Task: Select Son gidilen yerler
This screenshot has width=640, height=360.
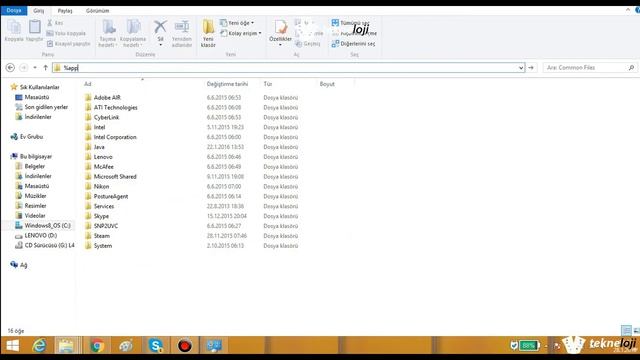Action: pos(42,107)
